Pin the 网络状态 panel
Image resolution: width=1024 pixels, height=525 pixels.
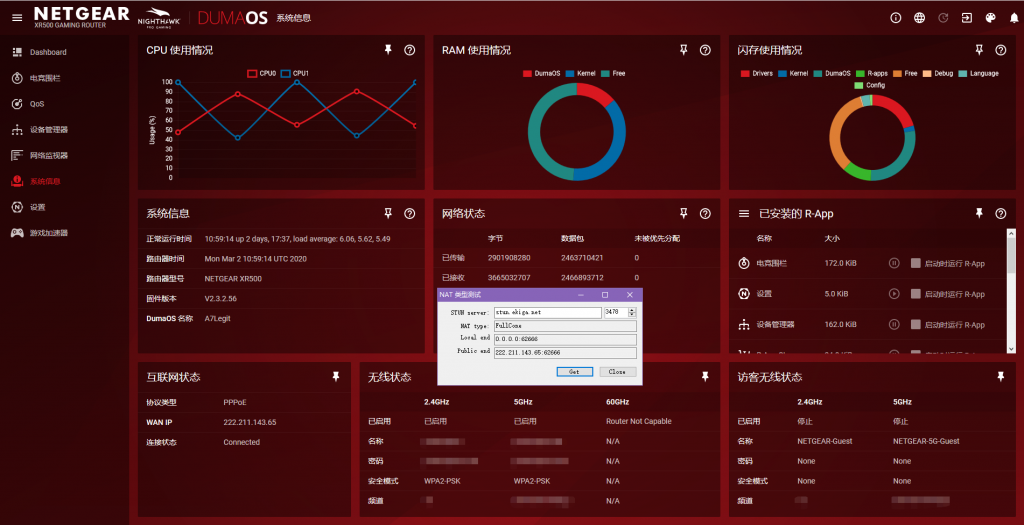[684, 213]
